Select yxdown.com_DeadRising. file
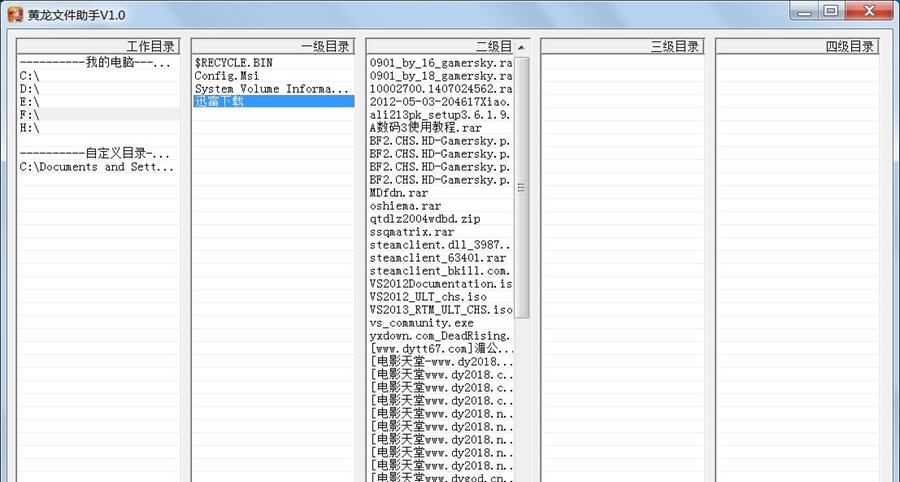 pyautogui.click(x=440, y=336)
